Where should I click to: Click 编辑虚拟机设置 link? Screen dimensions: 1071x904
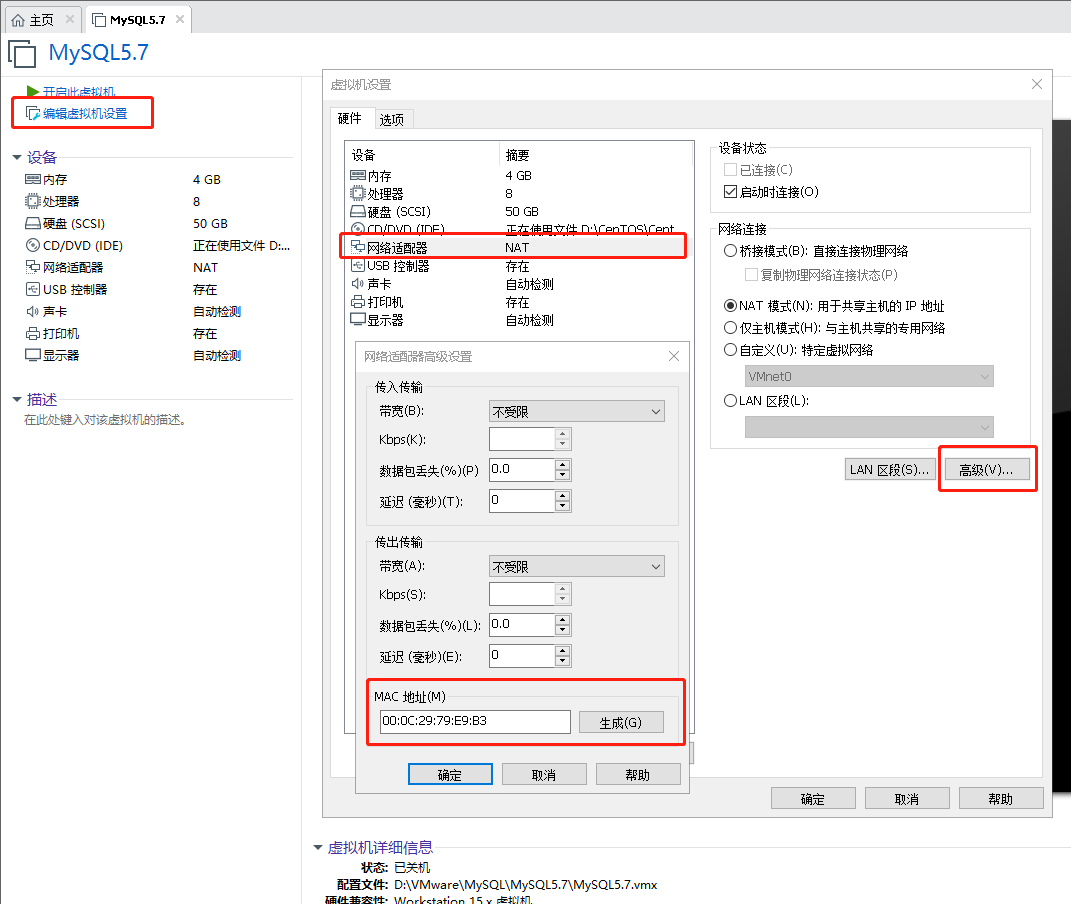click(85, 113)
